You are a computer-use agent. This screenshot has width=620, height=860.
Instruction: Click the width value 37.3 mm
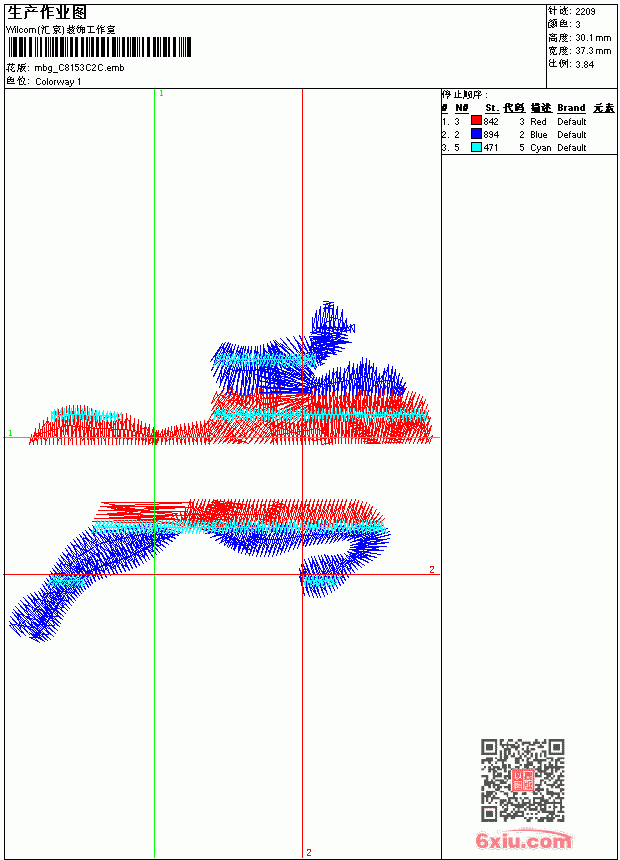click(x=593, y=51)
